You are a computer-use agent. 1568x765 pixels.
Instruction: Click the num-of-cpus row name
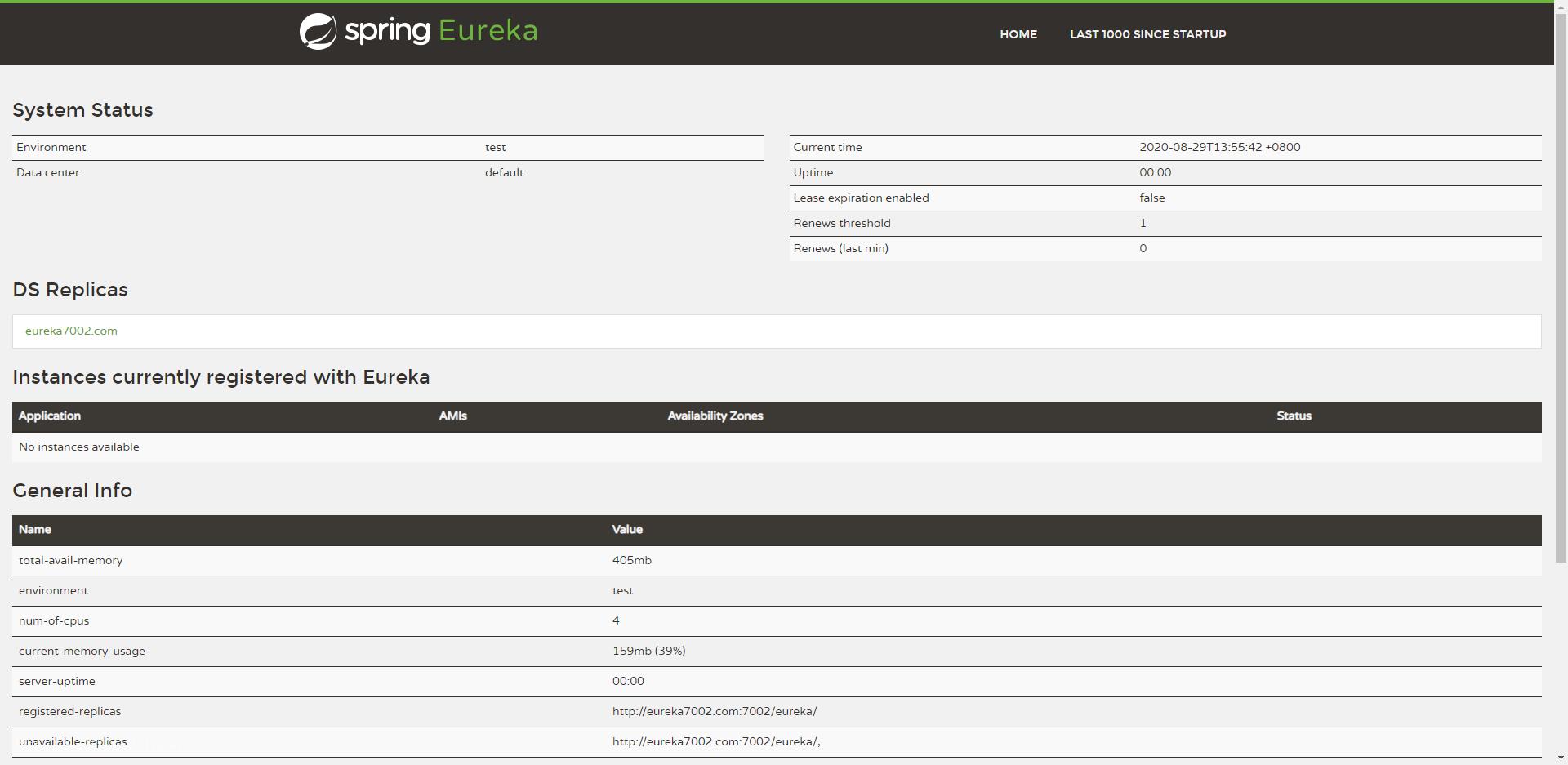tap(54, 620)
